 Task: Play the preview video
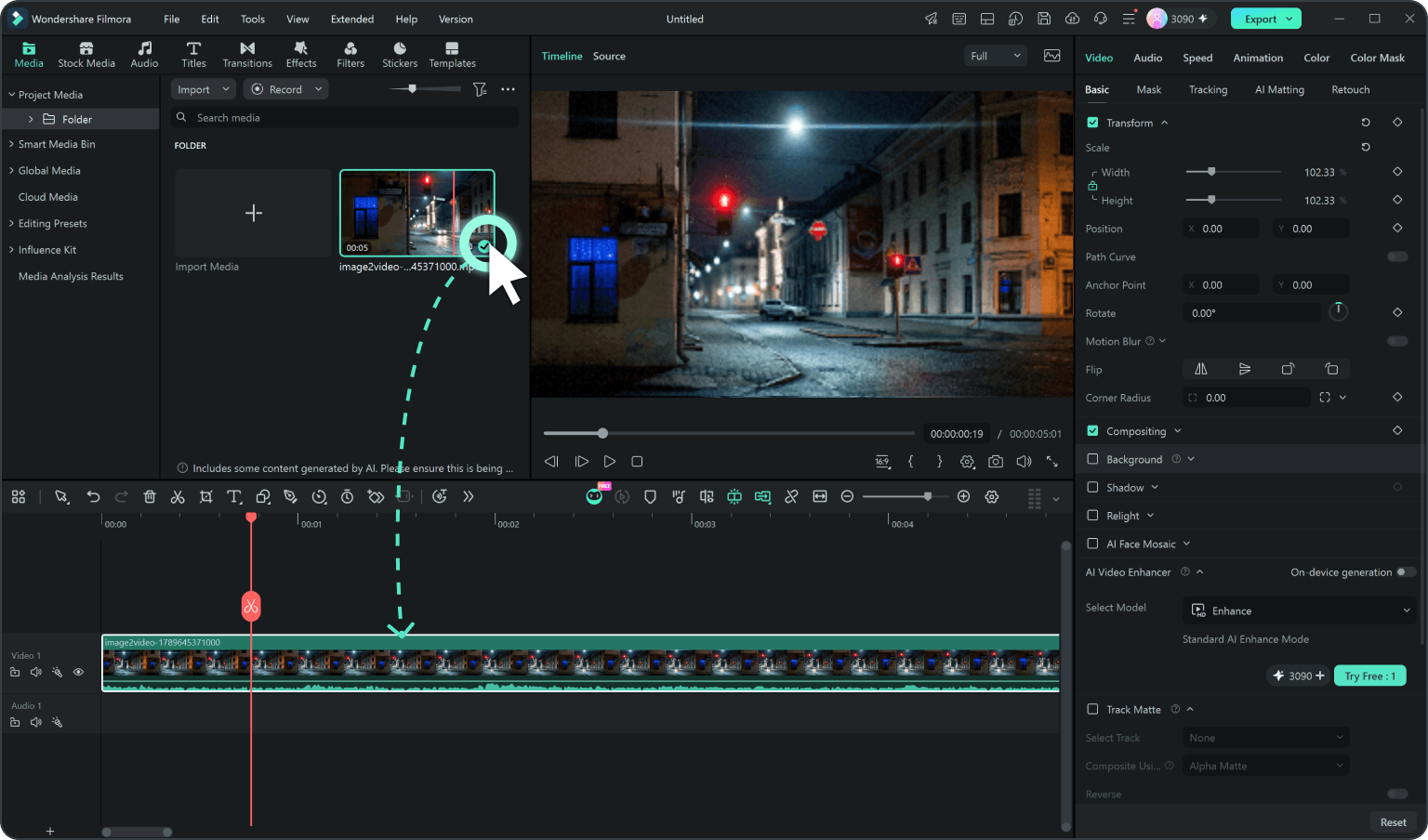click(x=610, y=461)
